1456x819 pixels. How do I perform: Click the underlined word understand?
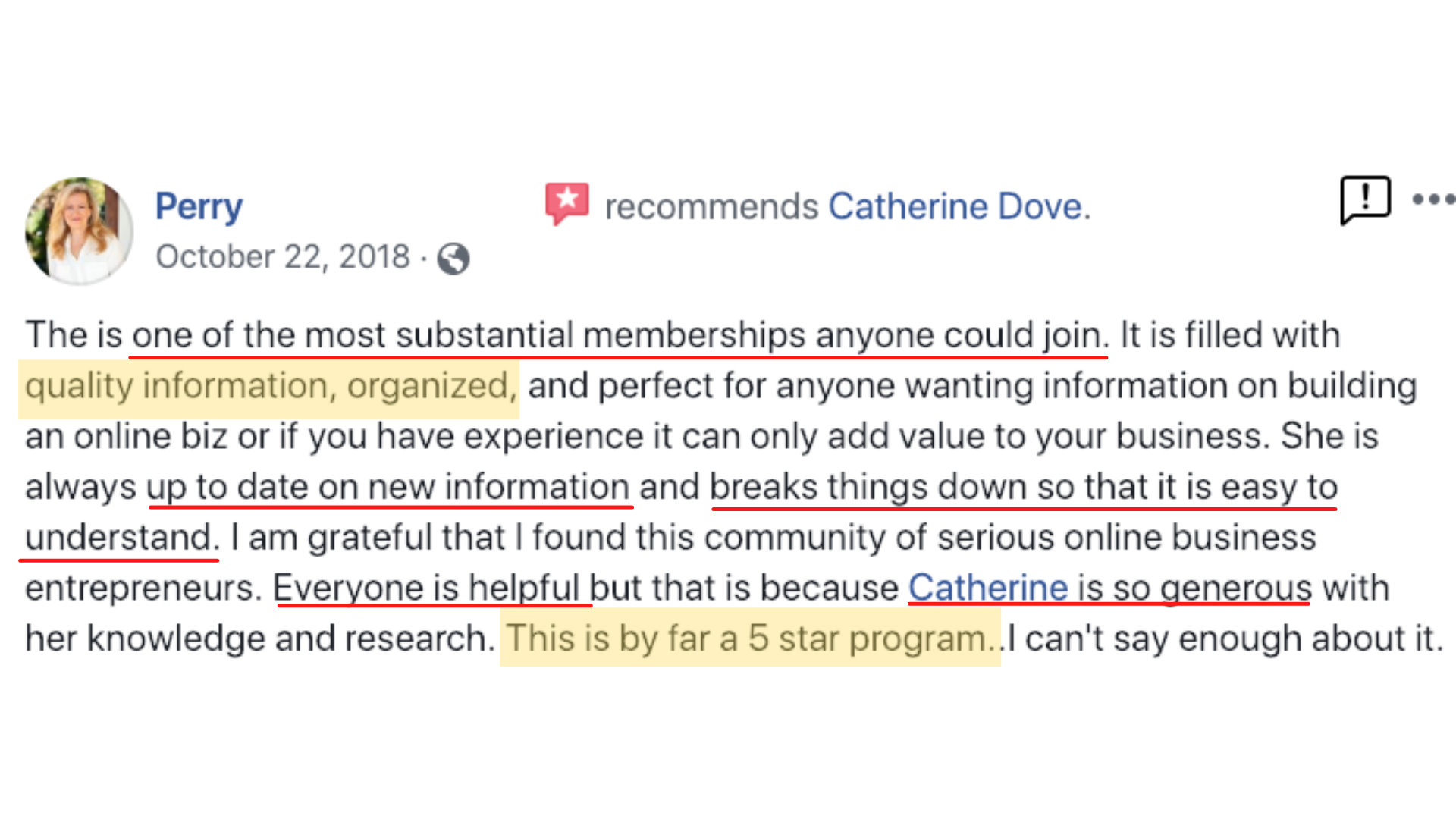[x=122, y=538]
